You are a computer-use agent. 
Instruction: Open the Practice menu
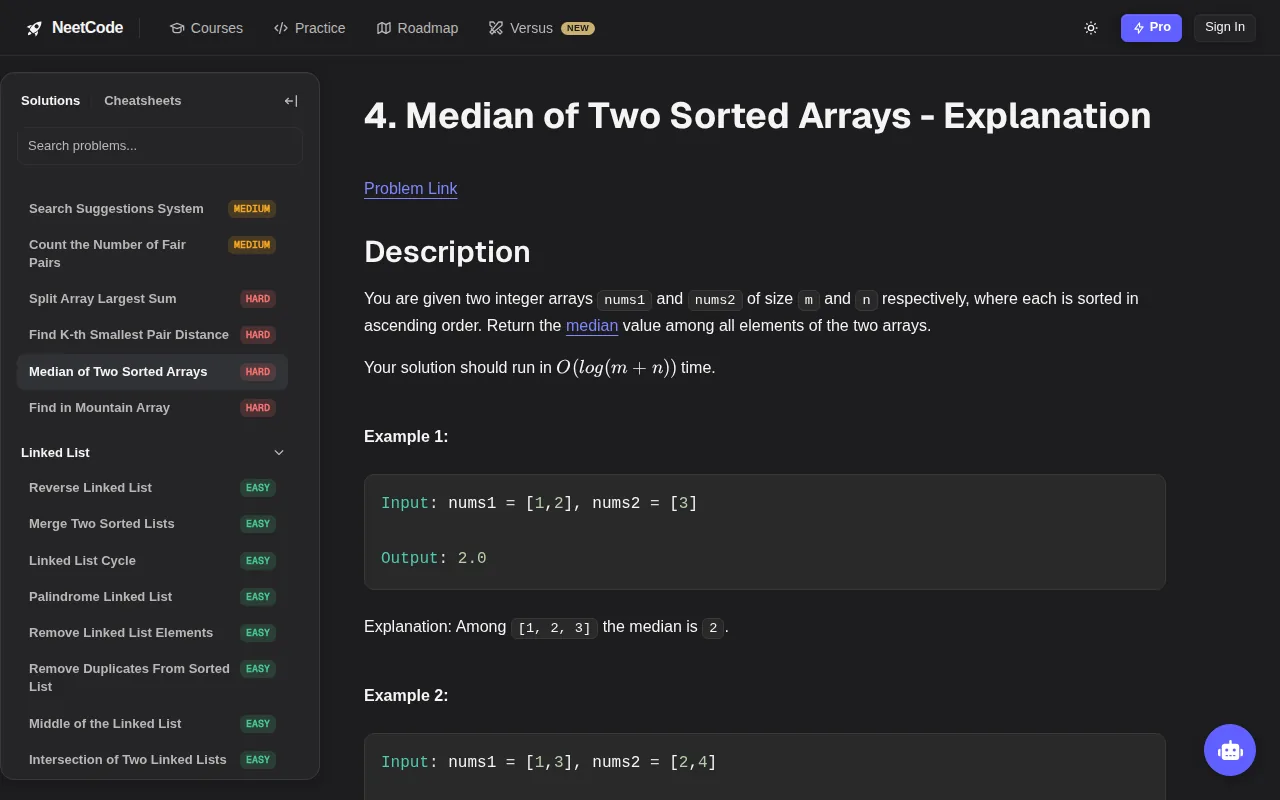(x=309, y=28)
